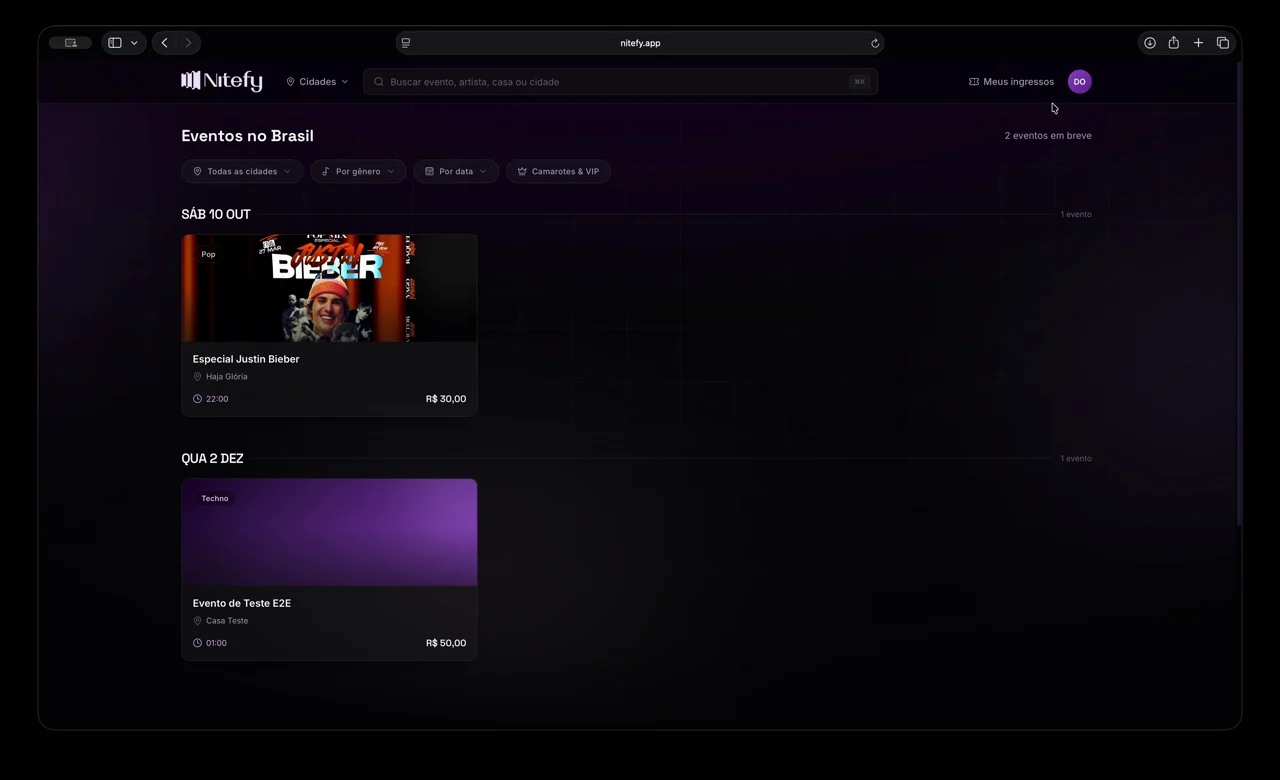Click the Evento de Teste E2E title
The image size is (1280, 780).
[242, 603]
